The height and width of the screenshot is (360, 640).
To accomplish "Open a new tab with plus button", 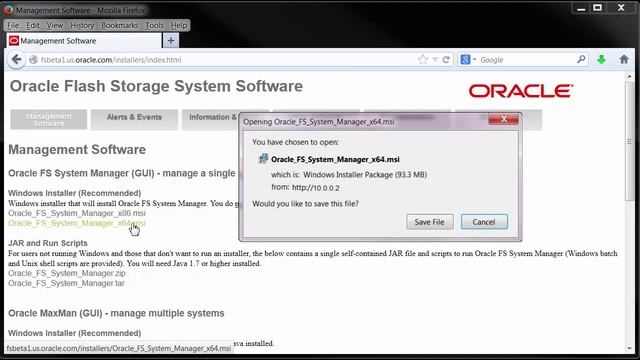I will (171, 40).
